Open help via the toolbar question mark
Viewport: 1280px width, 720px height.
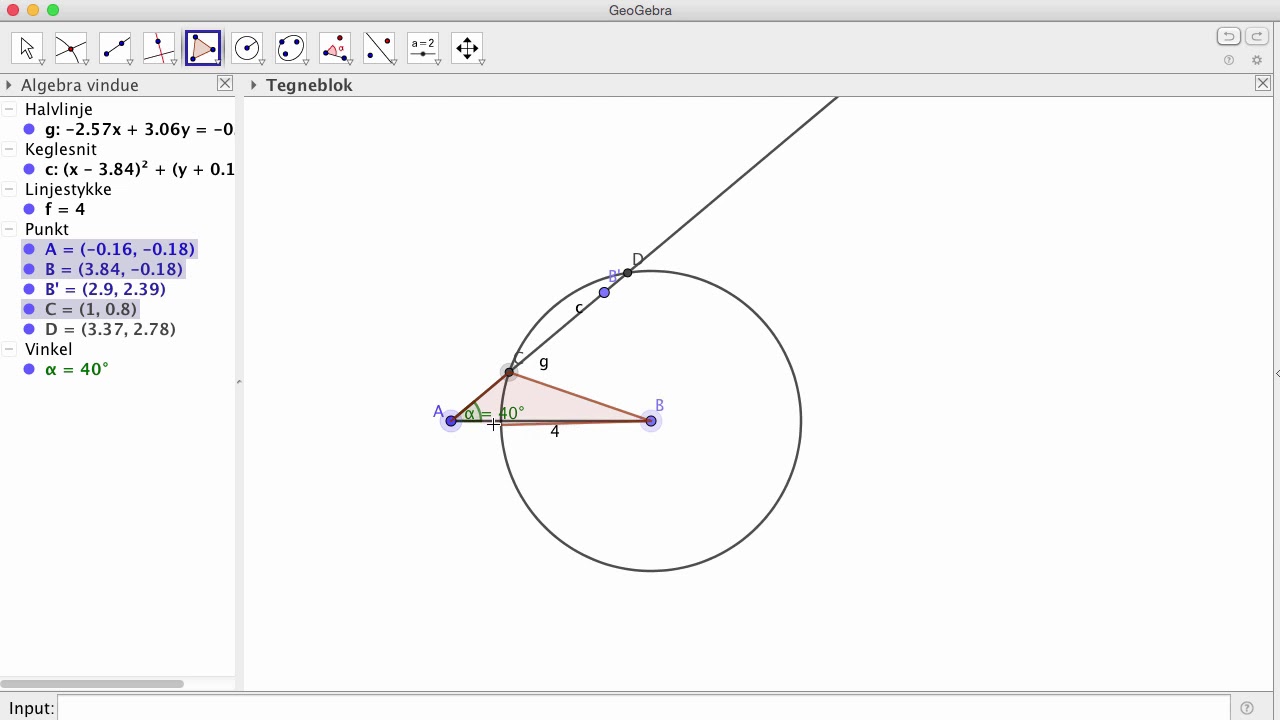(1229, 60)
